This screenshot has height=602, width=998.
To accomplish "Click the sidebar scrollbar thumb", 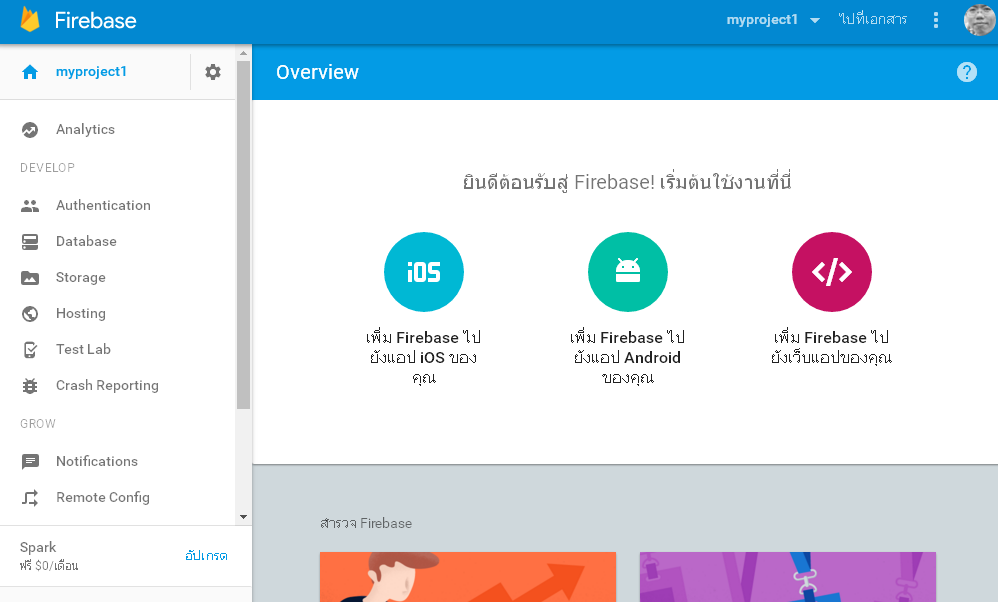I will click(x=243, y=234).
